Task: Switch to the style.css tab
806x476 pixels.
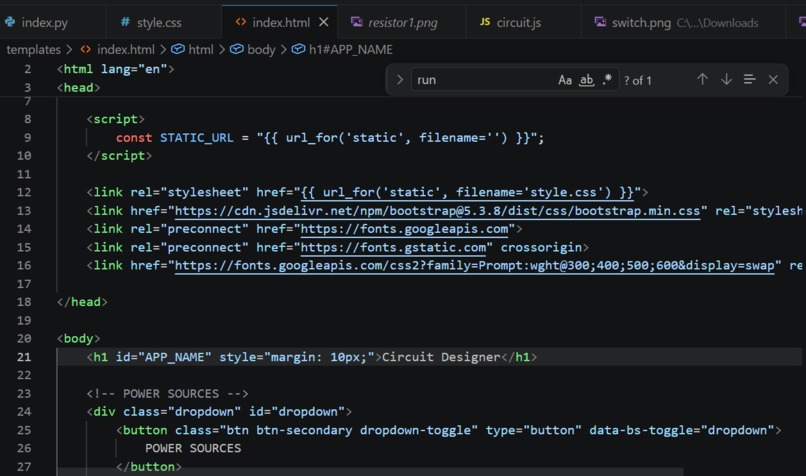Action: coord(159,23)
